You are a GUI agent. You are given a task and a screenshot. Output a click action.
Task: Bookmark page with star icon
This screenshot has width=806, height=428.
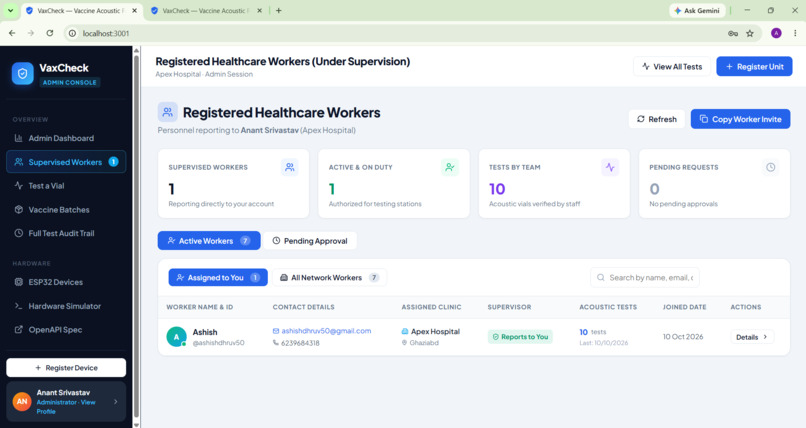click(750, 33)
